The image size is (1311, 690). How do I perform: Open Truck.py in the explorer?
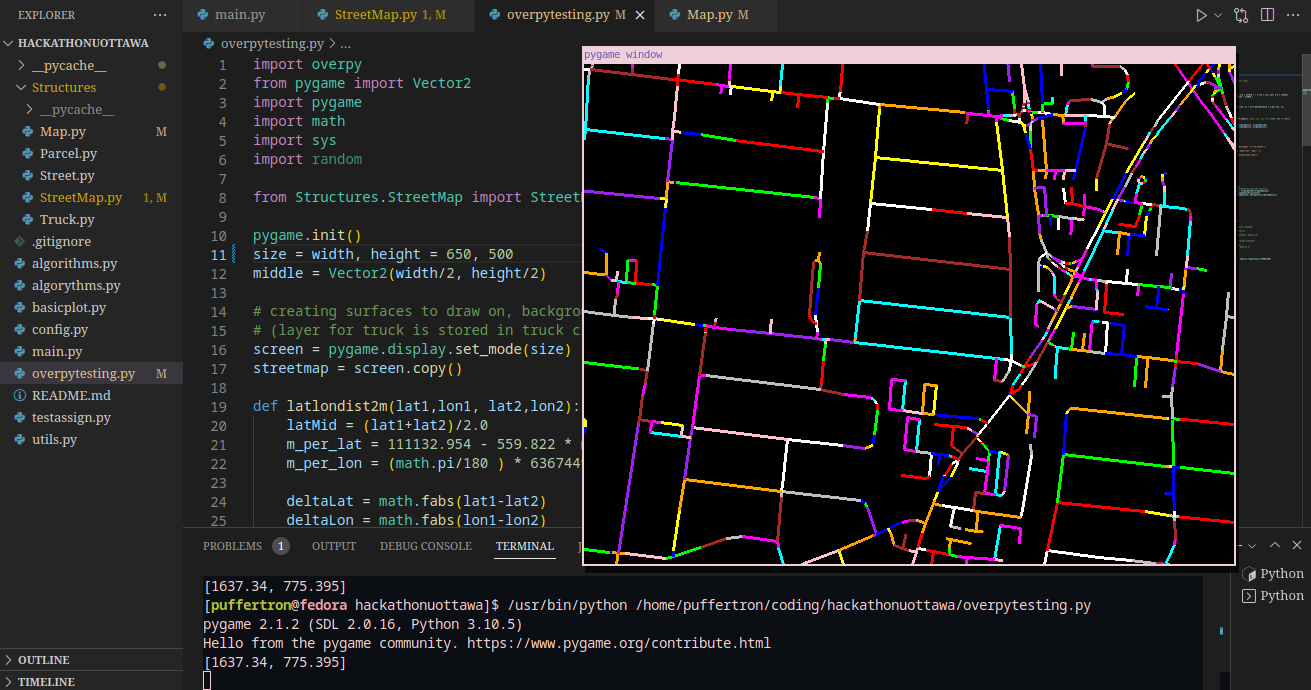pyautogui.click(x=67, y=219)
